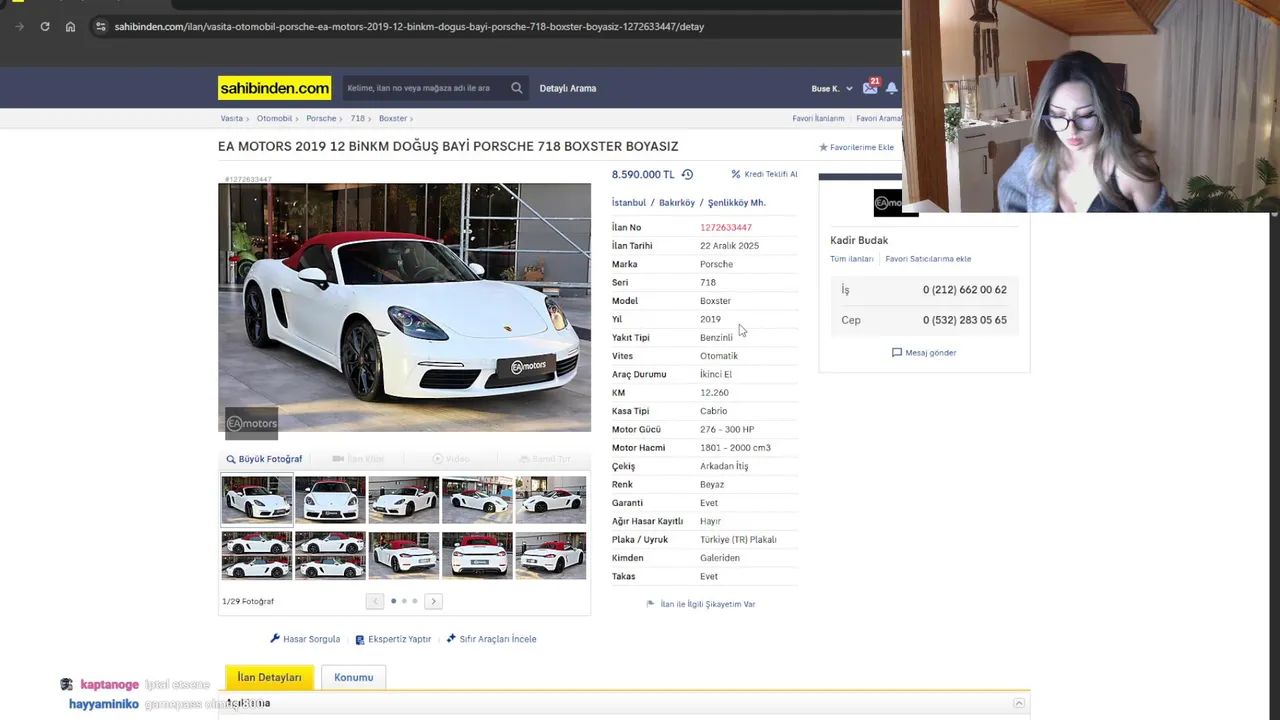Click the star icon beside Favorilerime Ekle
Image resolution: width=1280 pixels, height=720 pixels.
[823, 147]
